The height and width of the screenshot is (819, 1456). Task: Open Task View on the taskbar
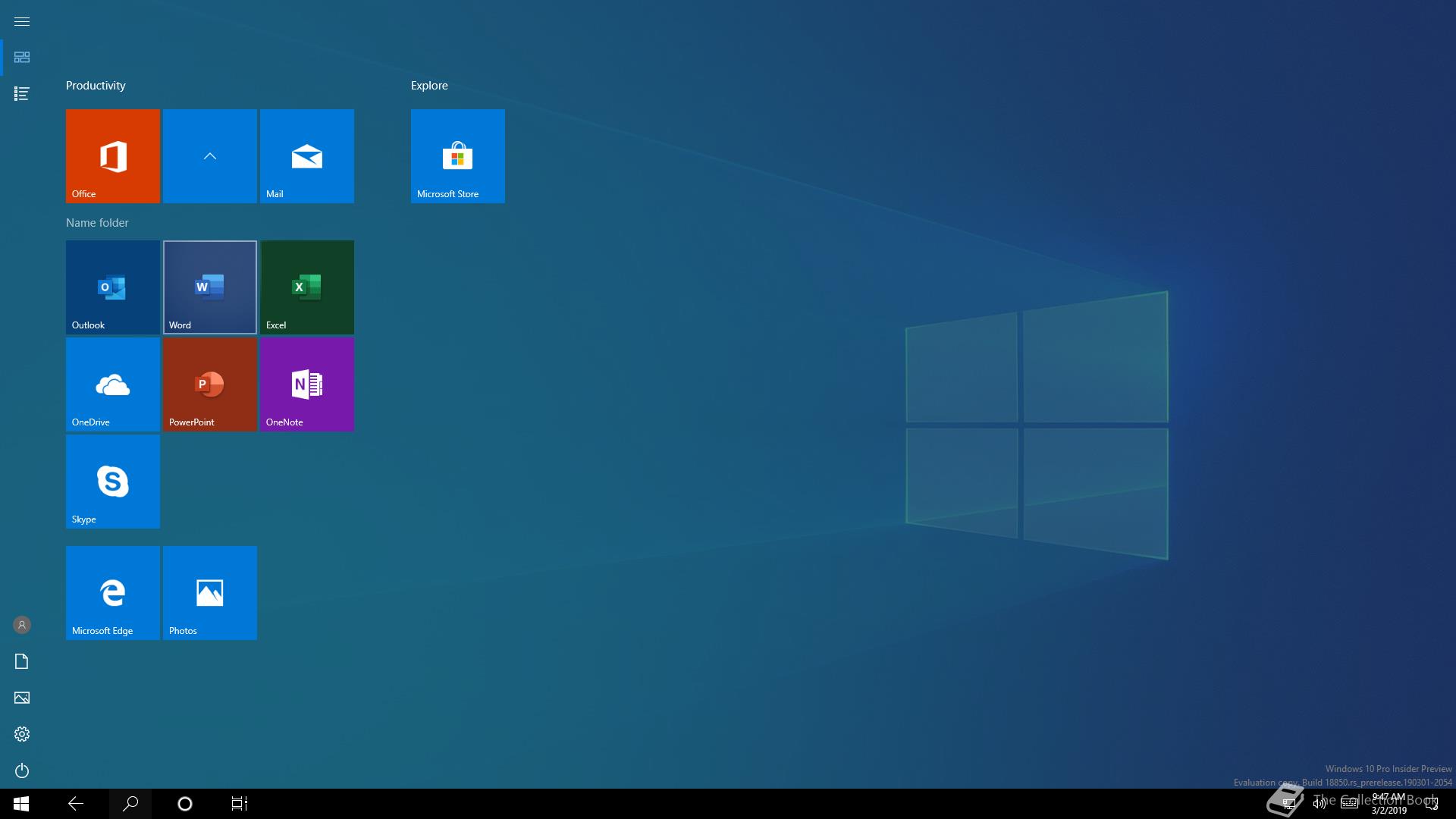tap(240, 804)
